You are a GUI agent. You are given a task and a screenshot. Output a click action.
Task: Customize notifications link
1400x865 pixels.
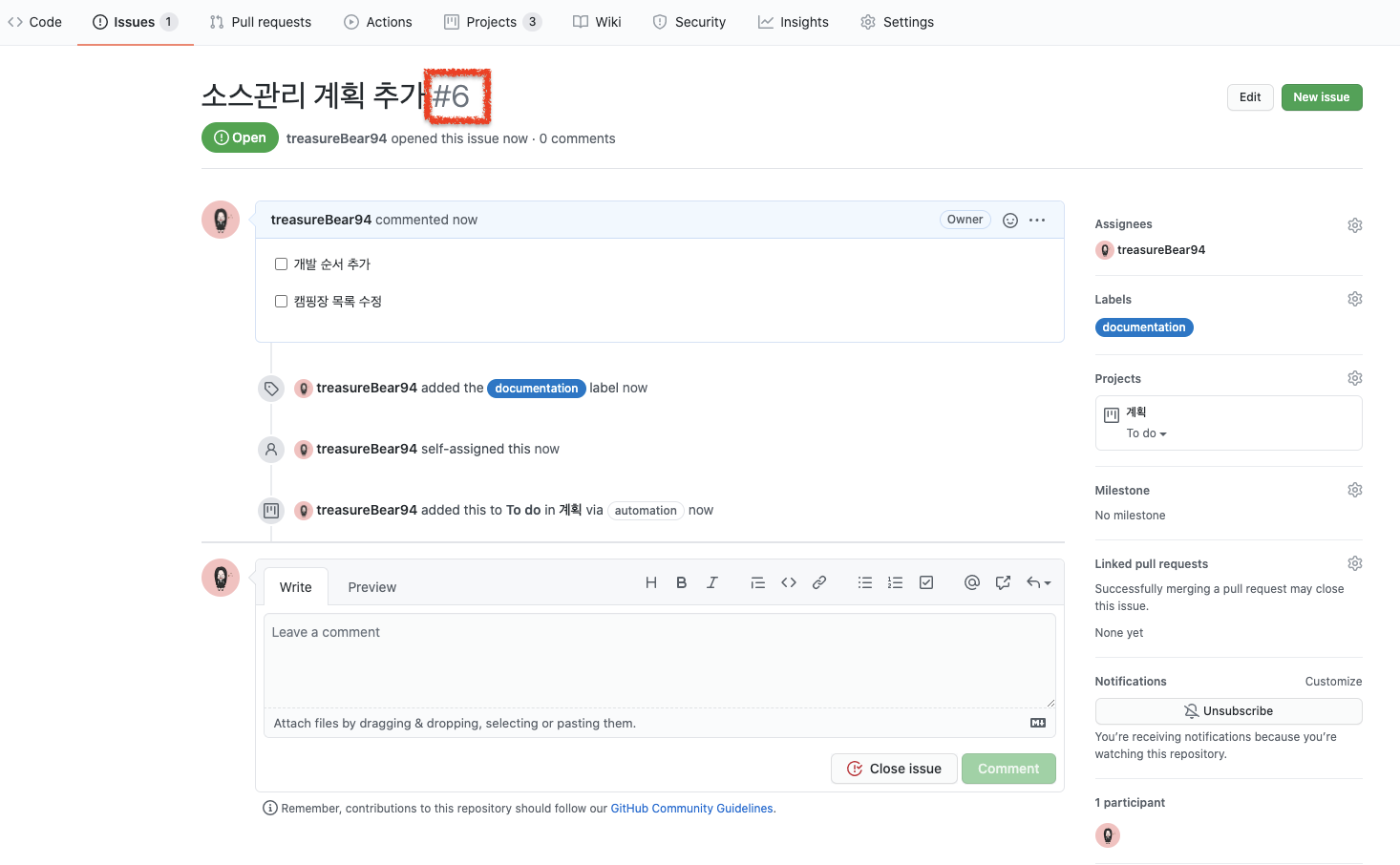[1333, 682]
